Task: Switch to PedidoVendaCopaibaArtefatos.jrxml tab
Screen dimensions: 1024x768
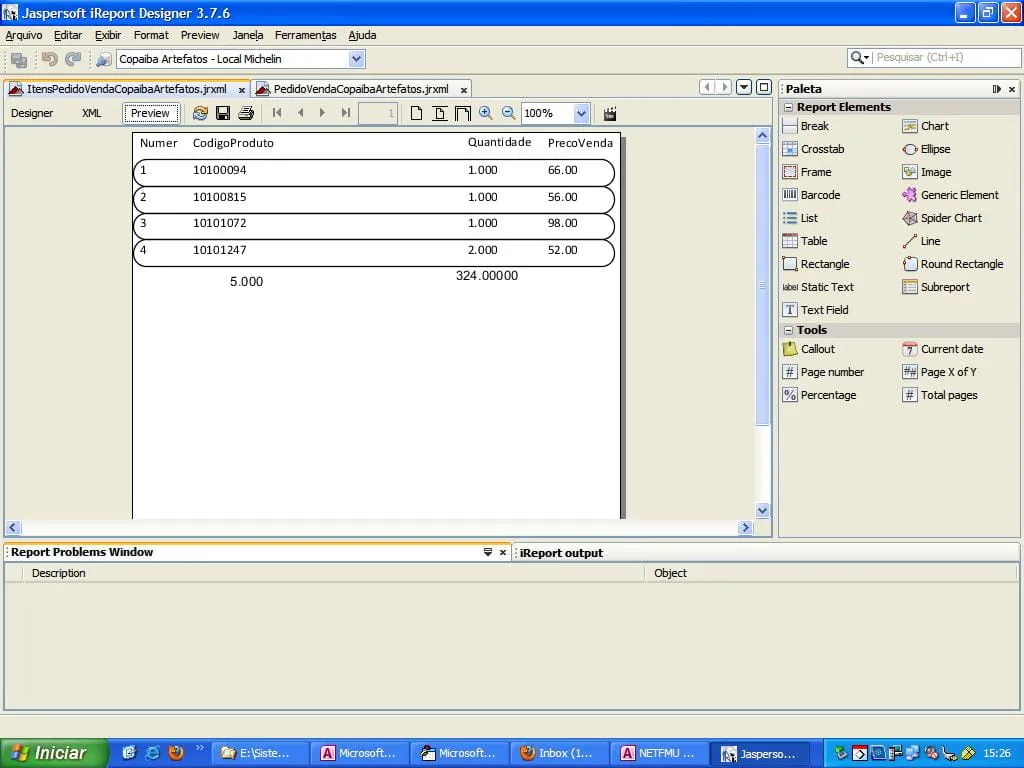Action: 360,89
